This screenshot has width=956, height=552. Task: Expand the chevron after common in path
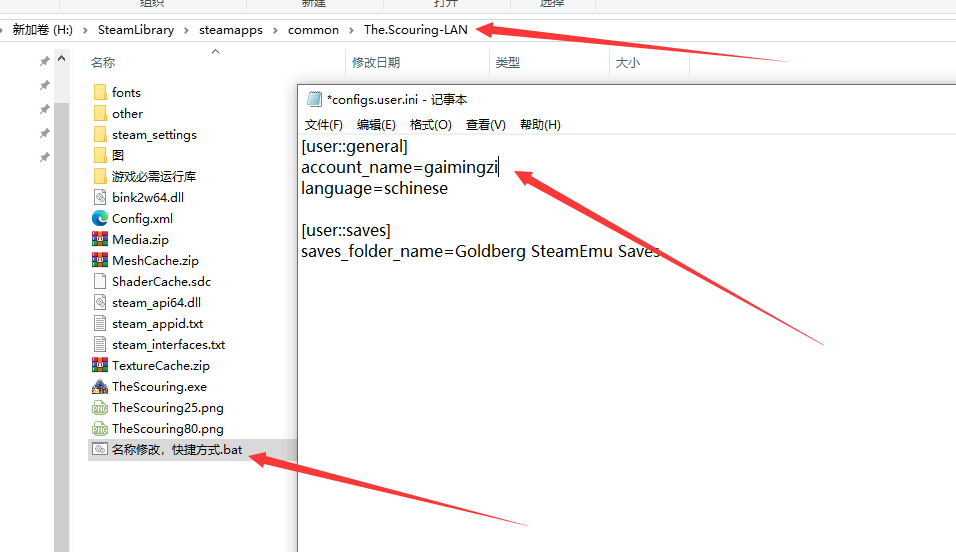(x=351, y=30)
